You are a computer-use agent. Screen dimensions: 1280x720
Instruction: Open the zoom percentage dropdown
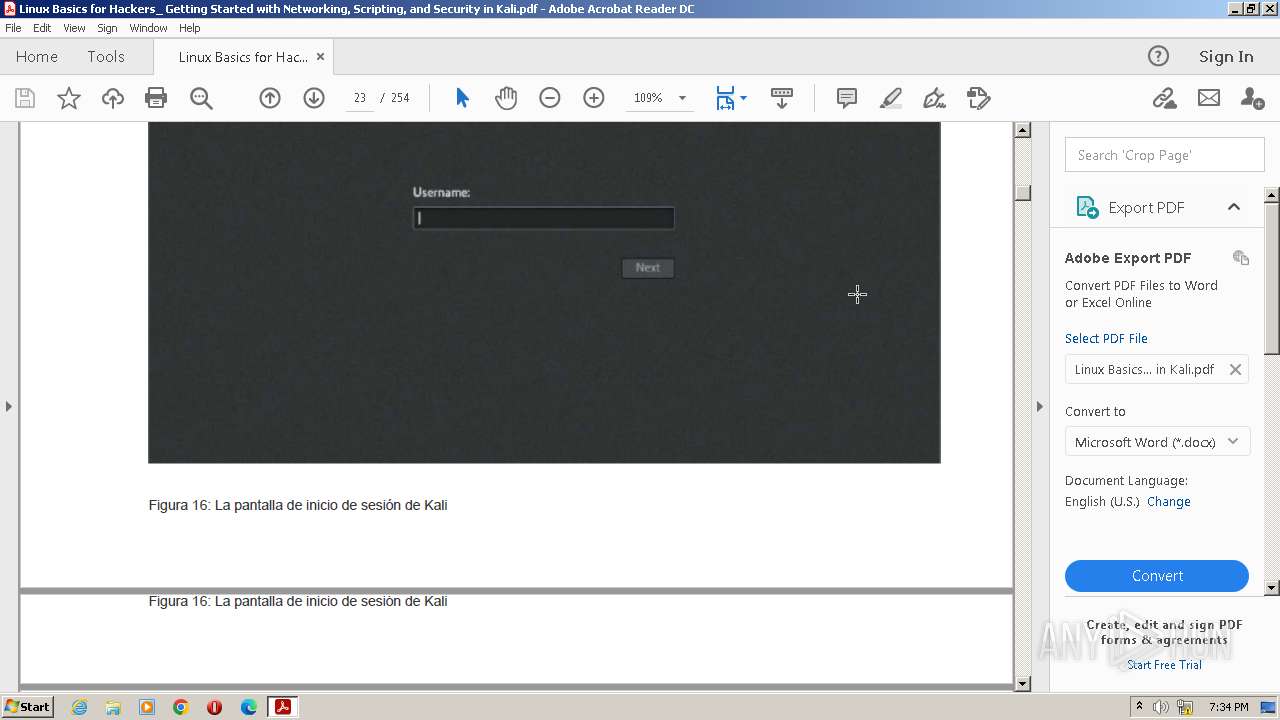coord(683,98)
